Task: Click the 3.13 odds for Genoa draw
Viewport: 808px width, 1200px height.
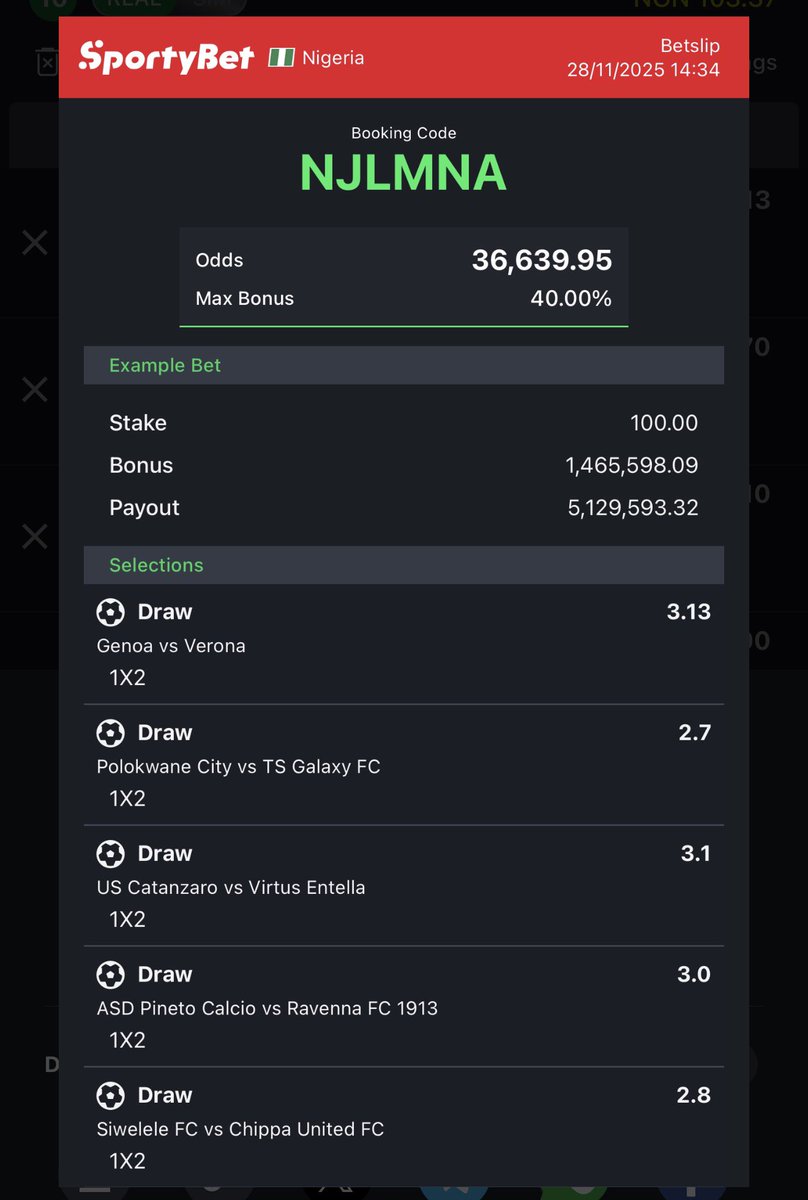Action: (689, 612)
